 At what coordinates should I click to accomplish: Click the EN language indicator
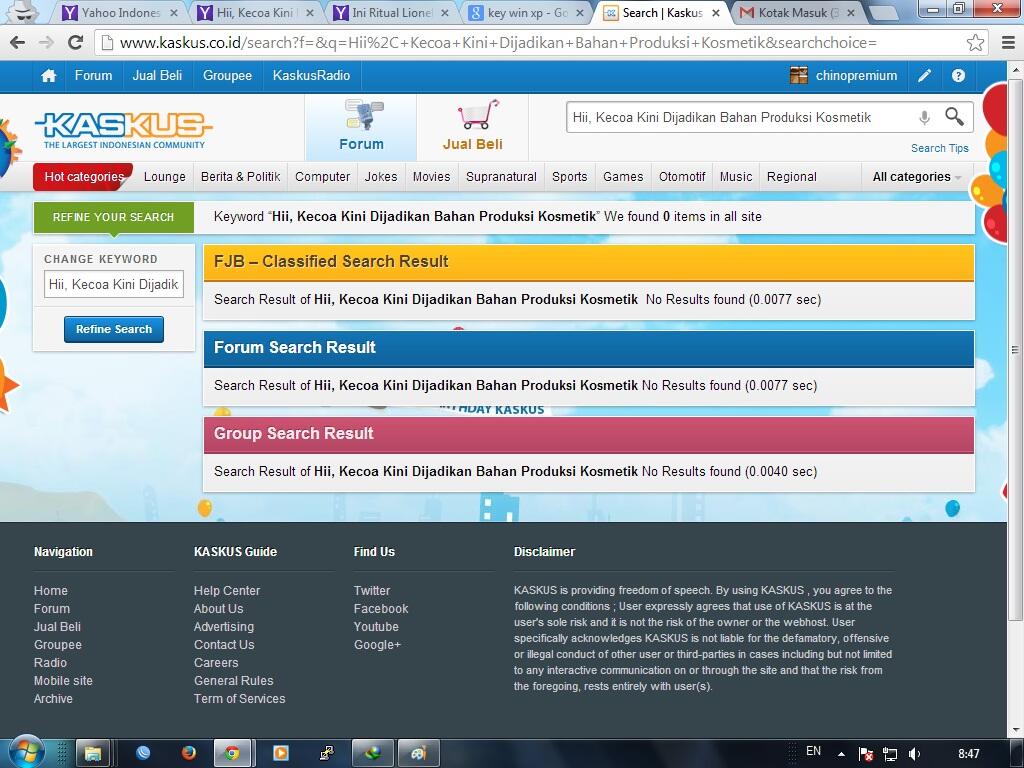point(813,751)
